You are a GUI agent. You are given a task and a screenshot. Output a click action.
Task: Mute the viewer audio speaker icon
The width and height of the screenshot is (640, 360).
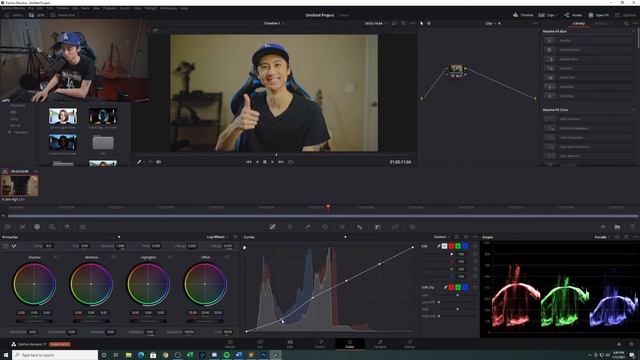158,162
